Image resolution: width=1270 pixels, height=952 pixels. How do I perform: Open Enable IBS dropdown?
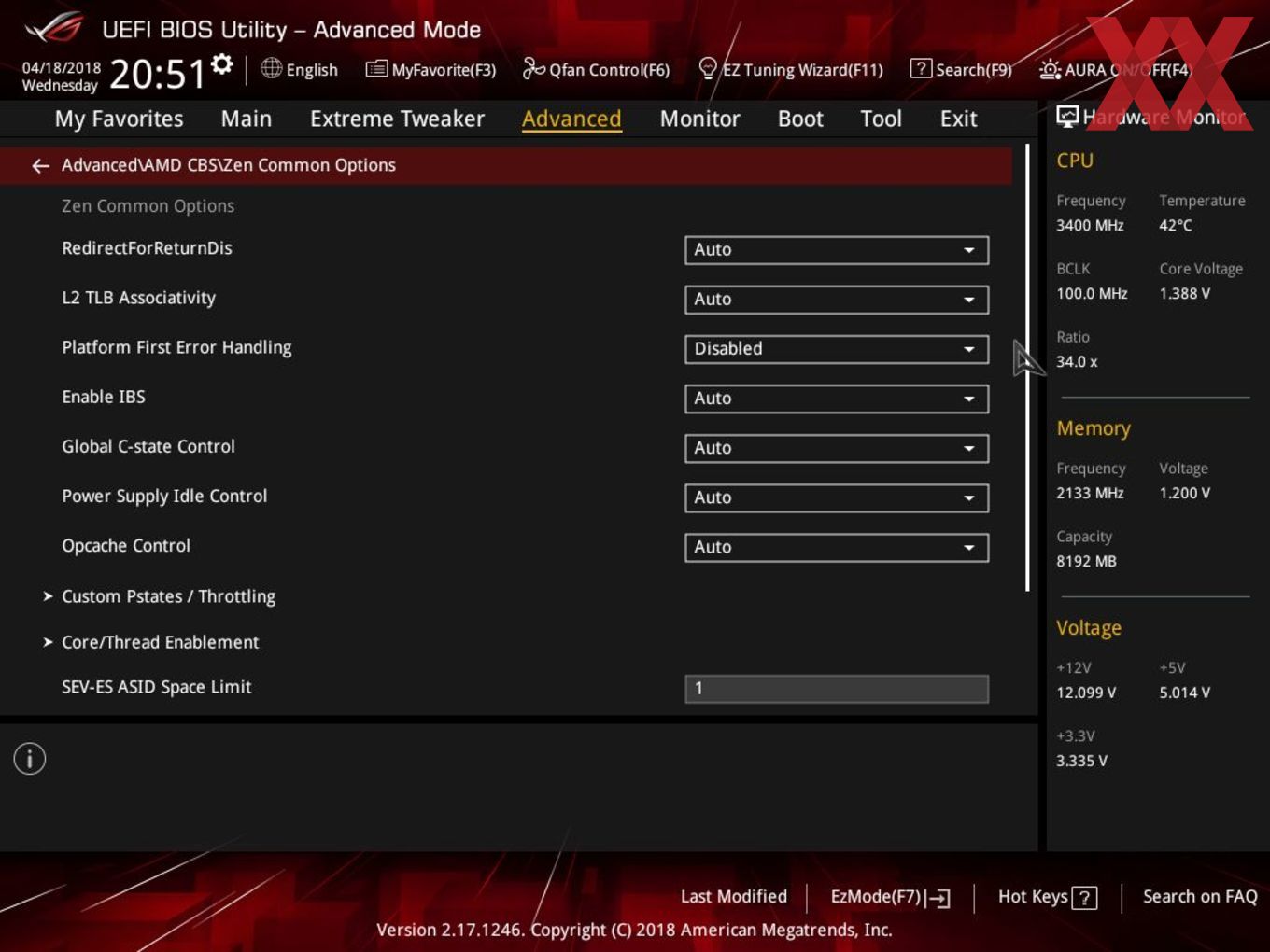coord(837,399)
